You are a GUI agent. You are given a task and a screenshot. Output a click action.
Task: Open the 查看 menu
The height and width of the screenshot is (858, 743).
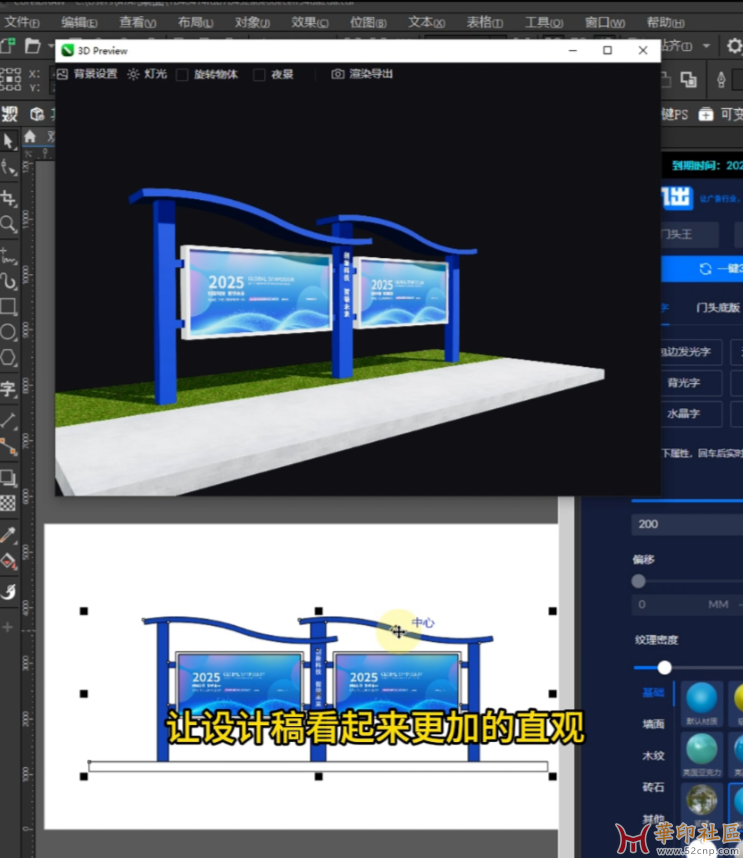tap(138, 22)
